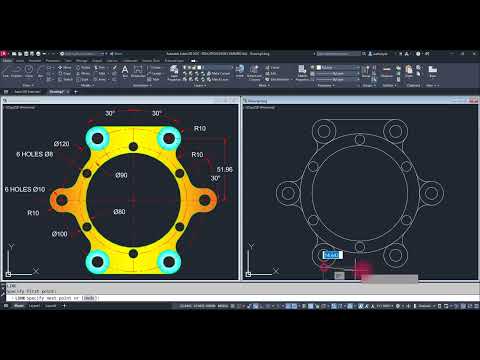The height and width of the screenshot is (360, 480).
Task: Click the dynamic input length field
Action: [332, 255]
